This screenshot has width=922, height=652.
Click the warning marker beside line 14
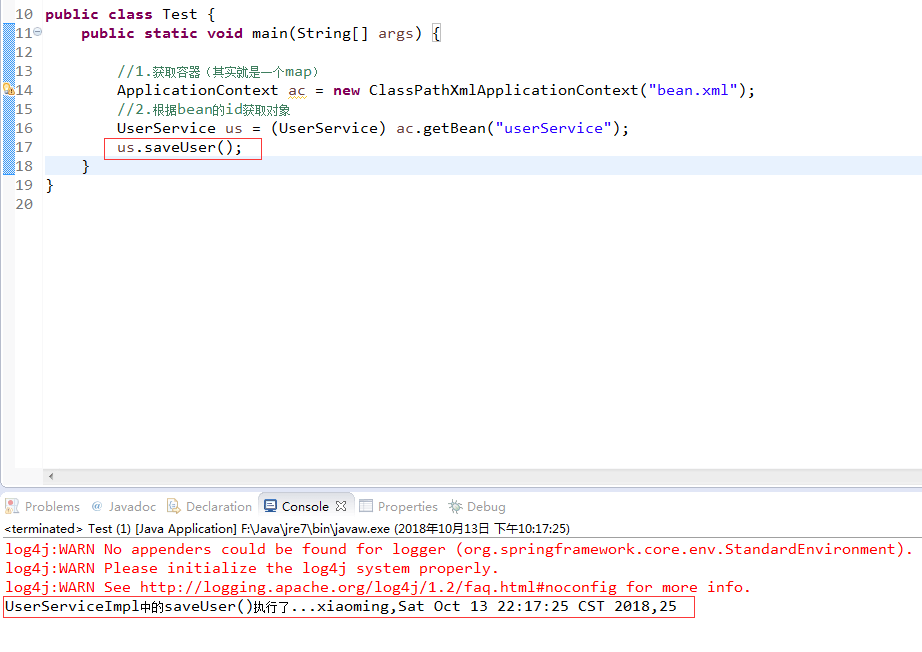(x=8, y=89)
